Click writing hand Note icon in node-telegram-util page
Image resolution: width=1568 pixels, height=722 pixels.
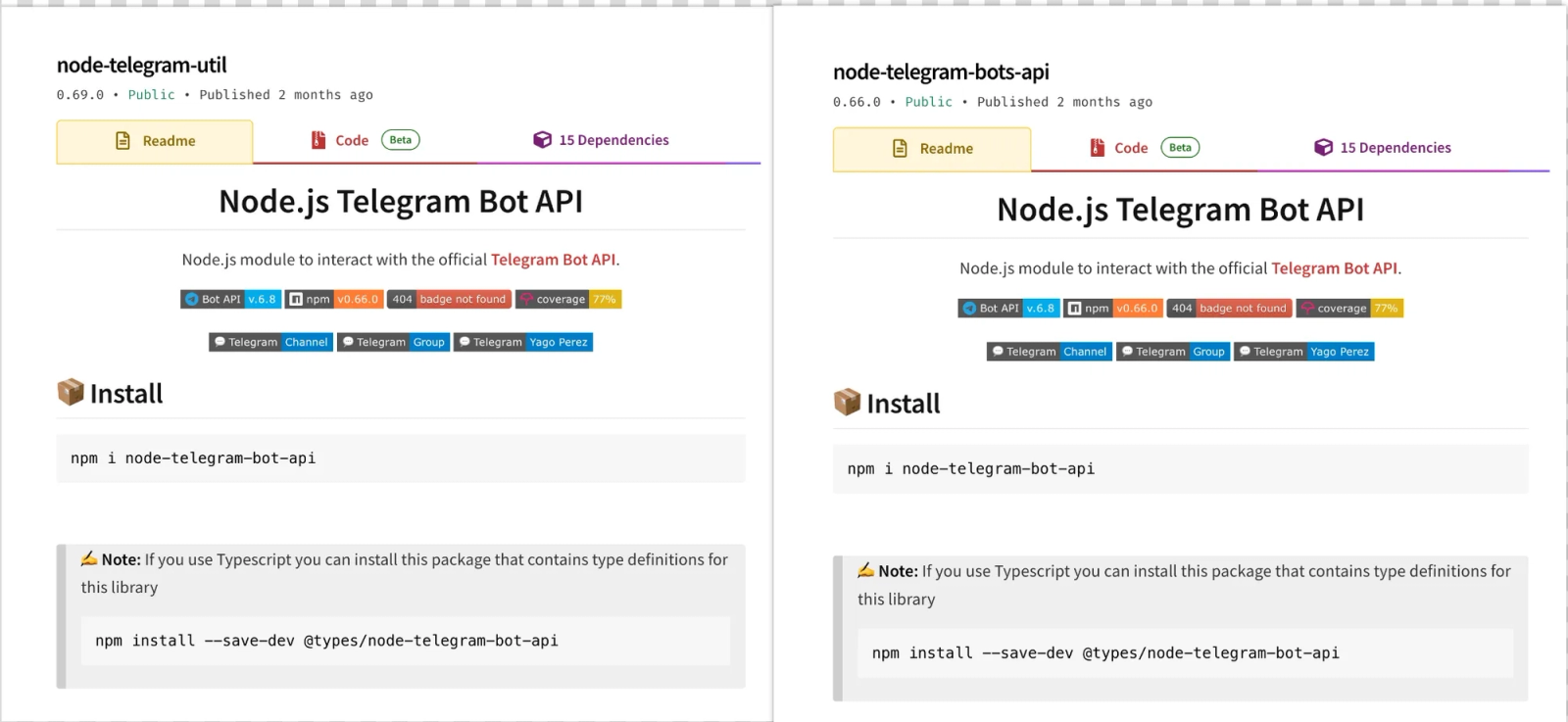pyautogui.click(x=89, y=558)
